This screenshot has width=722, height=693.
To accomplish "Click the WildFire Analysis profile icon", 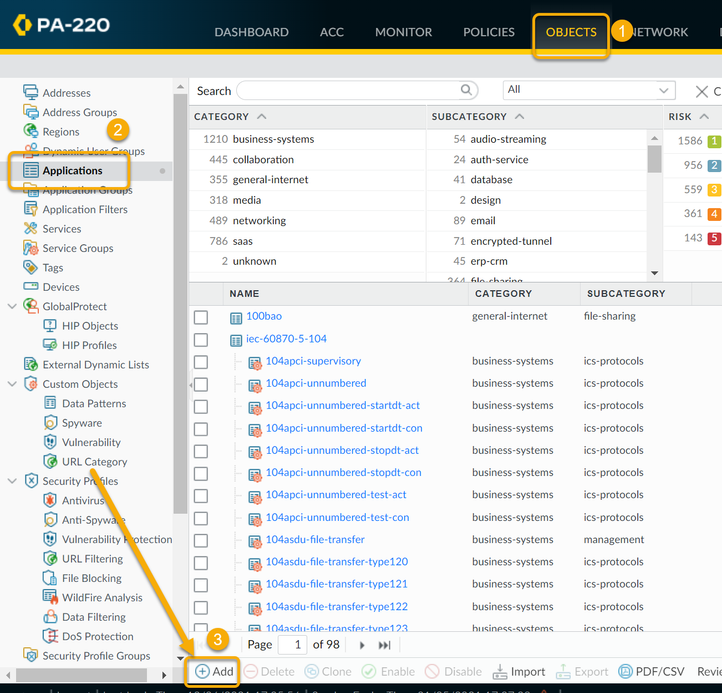I will point(52,598).
